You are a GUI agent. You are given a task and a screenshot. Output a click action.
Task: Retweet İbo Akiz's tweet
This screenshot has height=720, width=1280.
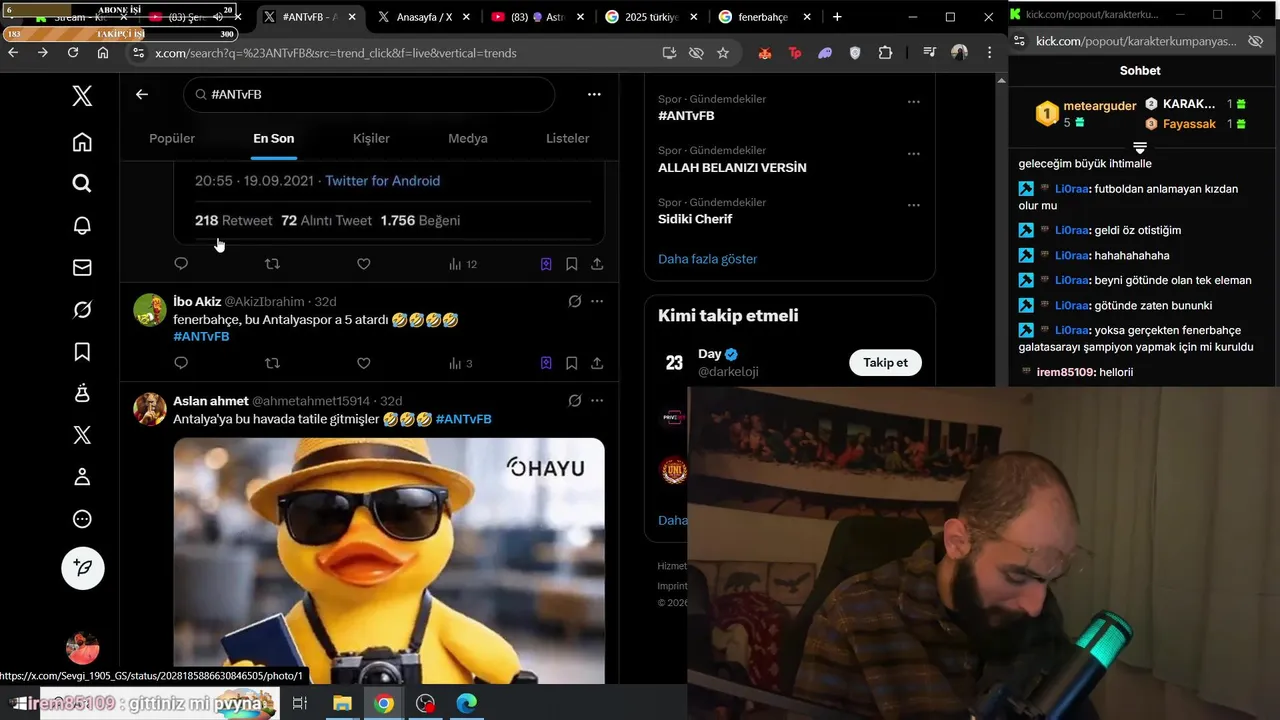(x=272, y=363)
